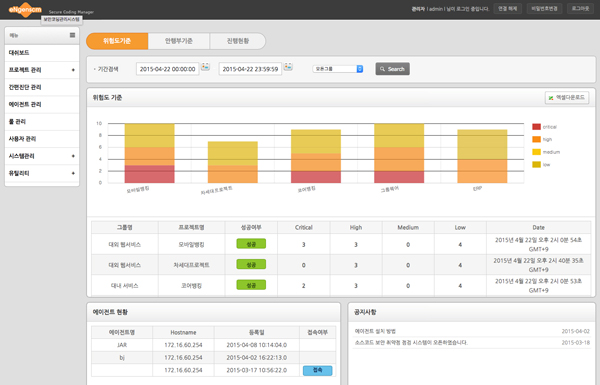Click the high legend orange swatch
This screenshot has width=600, height=385.
[x=536, y=139]
